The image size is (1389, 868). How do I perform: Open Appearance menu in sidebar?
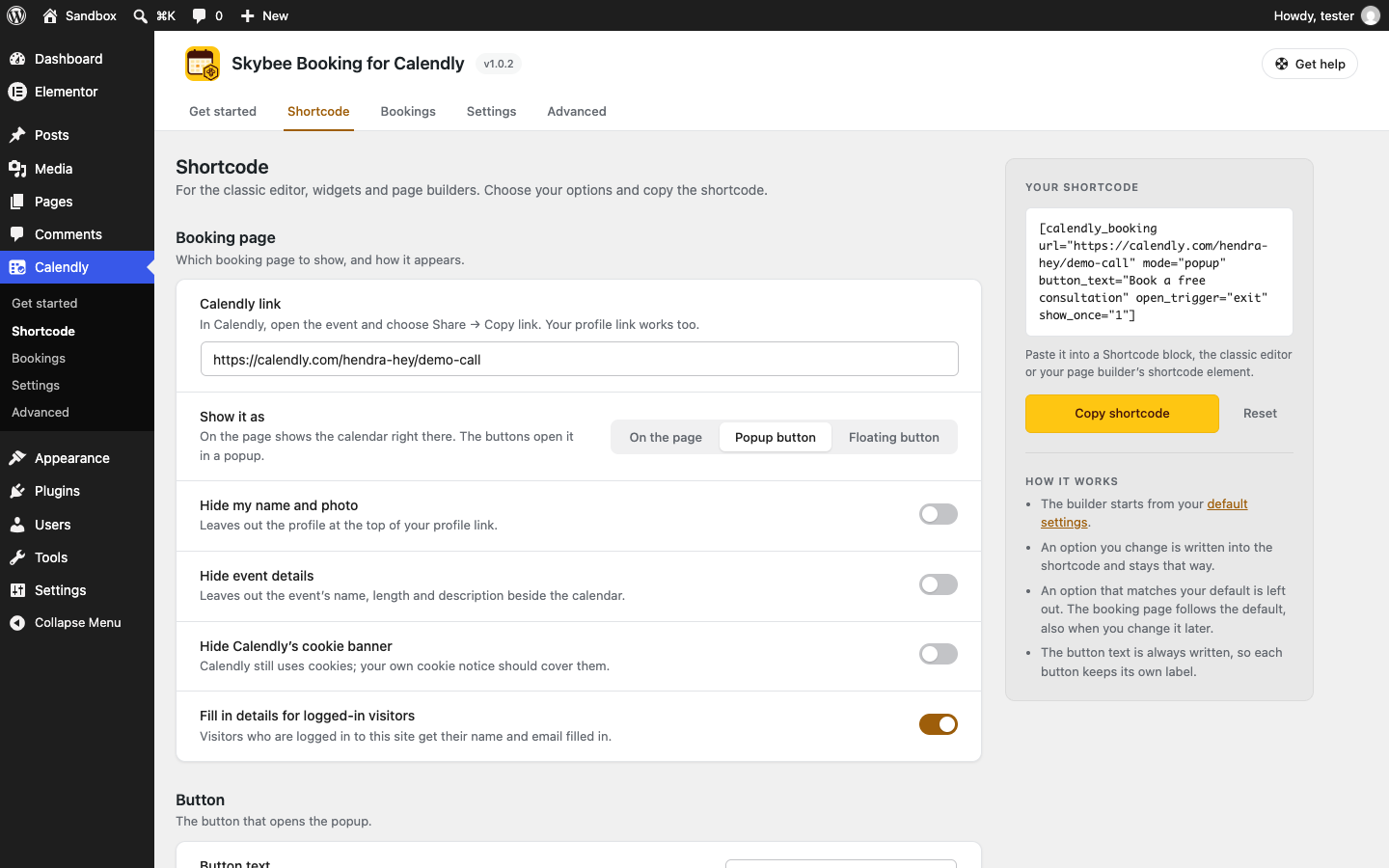click(x=77, y=458)
